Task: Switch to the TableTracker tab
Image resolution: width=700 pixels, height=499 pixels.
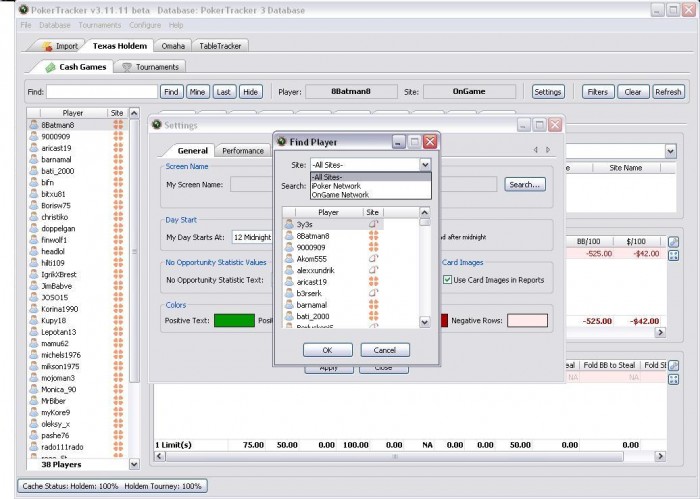Action: point(220,46)
